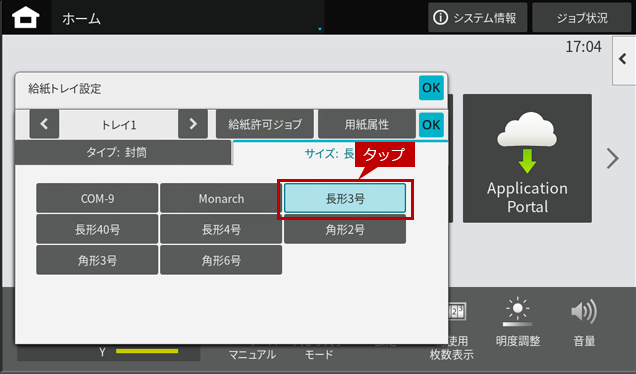The image size is (636, 374).
Task: Open ジョブ状況 job status
Action: pos(582,17)
